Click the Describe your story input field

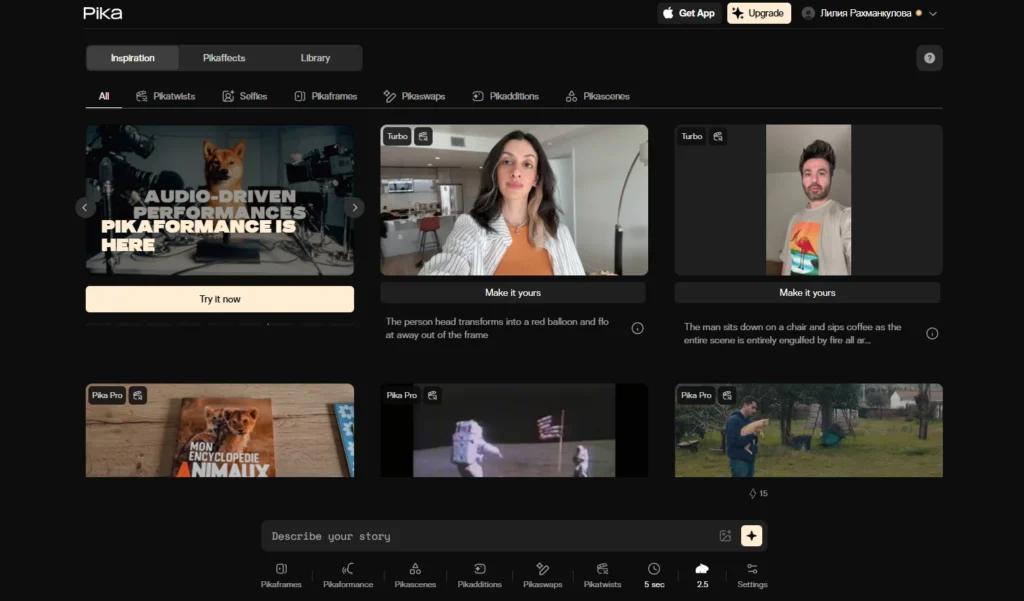490,536
